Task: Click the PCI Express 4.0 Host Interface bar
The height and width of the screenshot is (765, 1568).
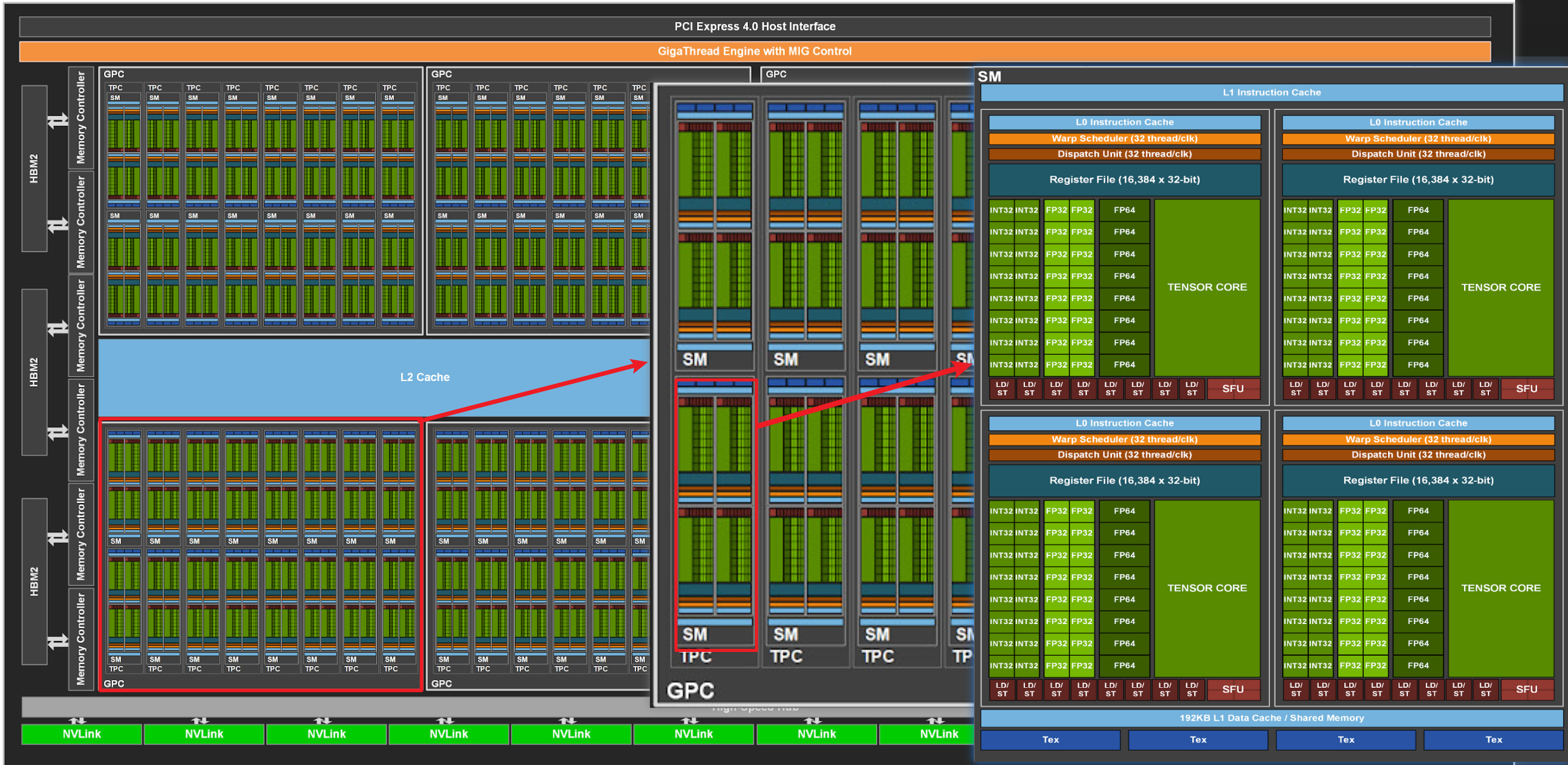Action: point(755,27)
